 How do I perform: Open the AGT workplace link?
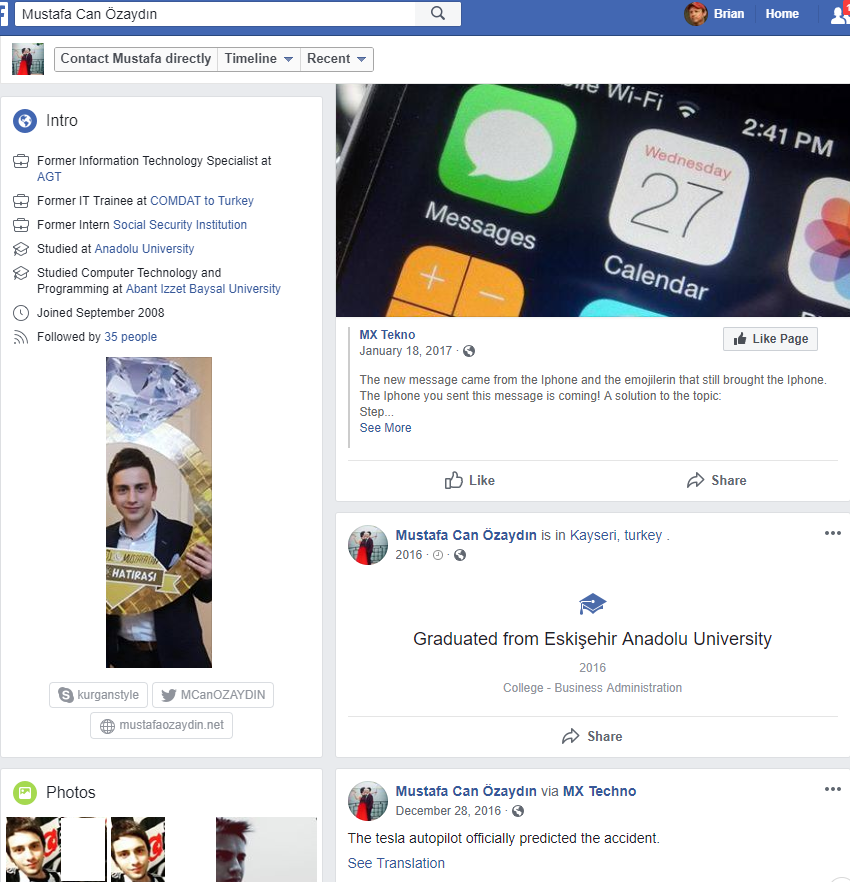pos(49,177)
